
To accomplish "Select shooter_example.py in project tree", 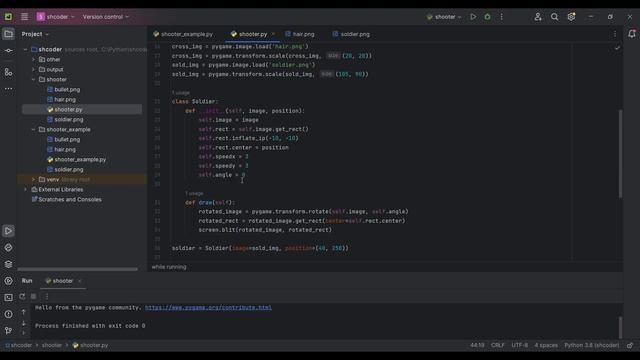I will (80, 160).
